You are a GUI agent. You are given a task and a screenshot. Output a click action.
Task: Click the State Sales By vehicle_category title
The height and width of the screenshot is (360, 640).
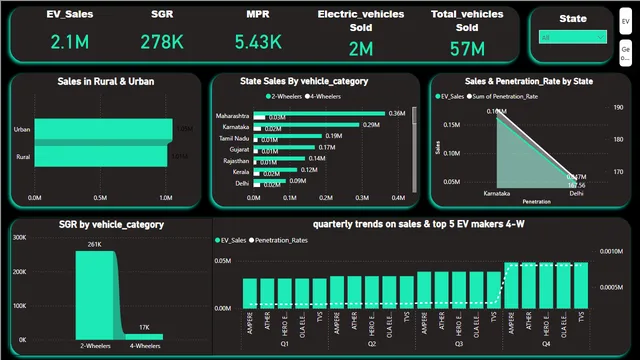tap(304, 81)
